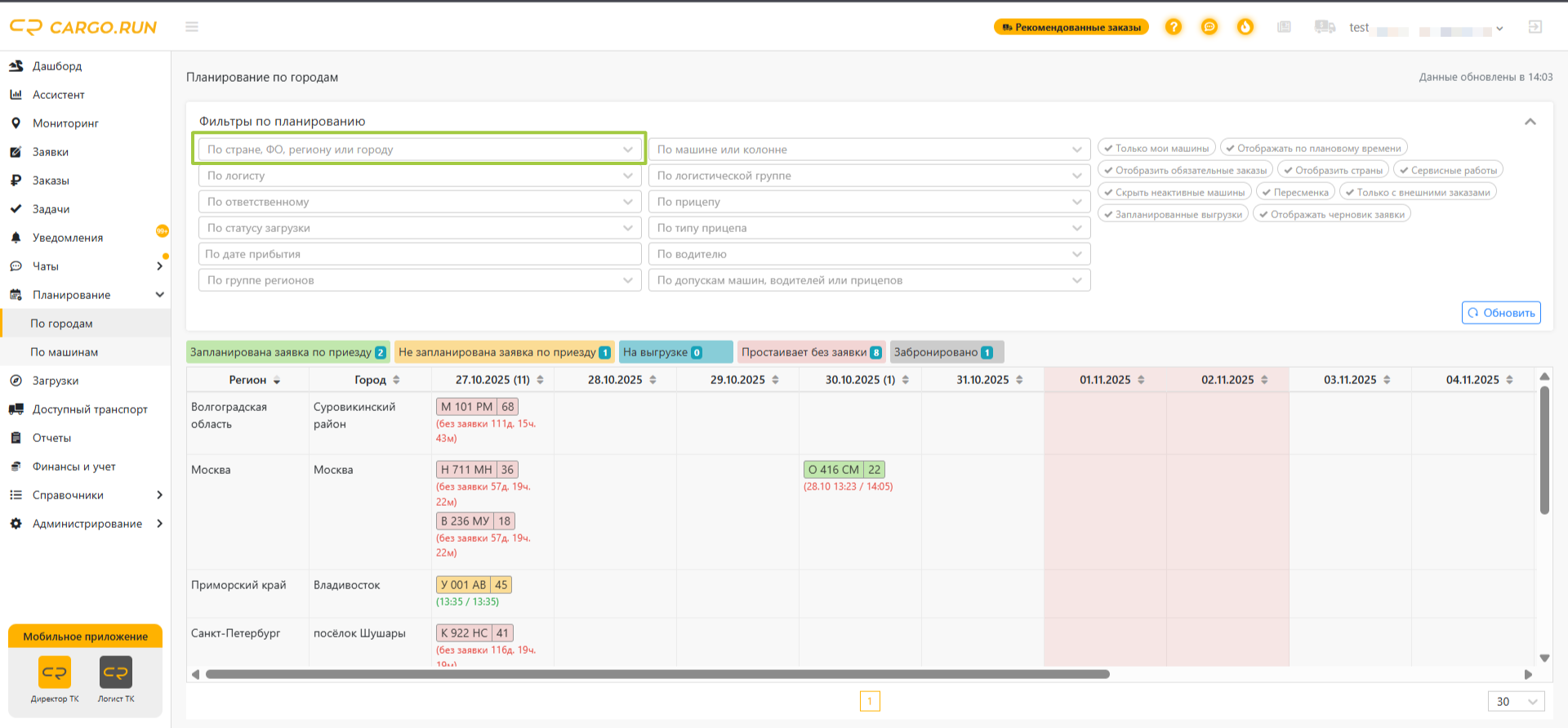Open the country, region or city dropdown
Viewport: 1568px width, 728px height.
point(420,150)
